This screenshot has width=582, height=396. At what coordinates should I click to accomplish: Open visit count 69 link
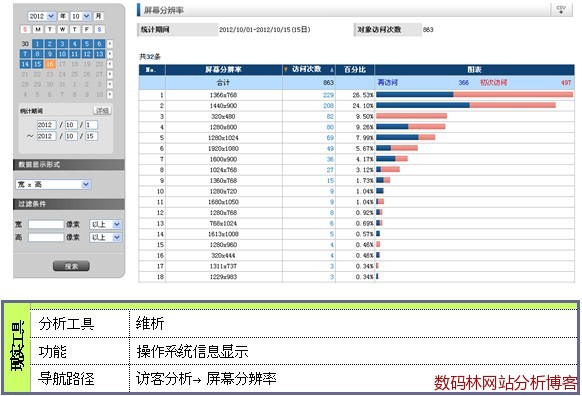pos(330,138)
